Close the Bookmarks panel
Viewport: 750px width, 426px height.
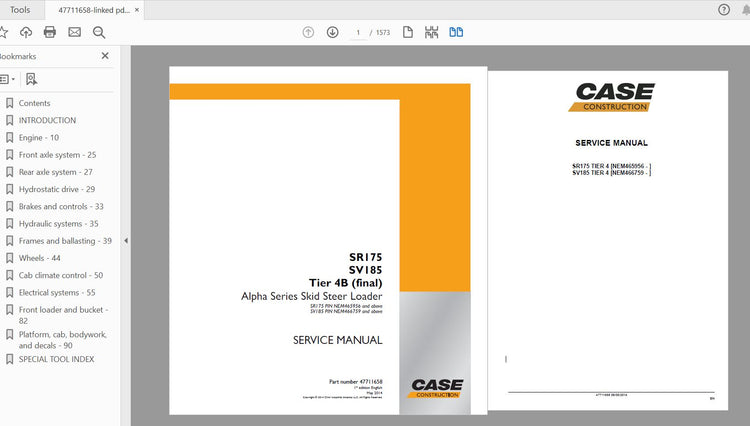pos(105,56)
